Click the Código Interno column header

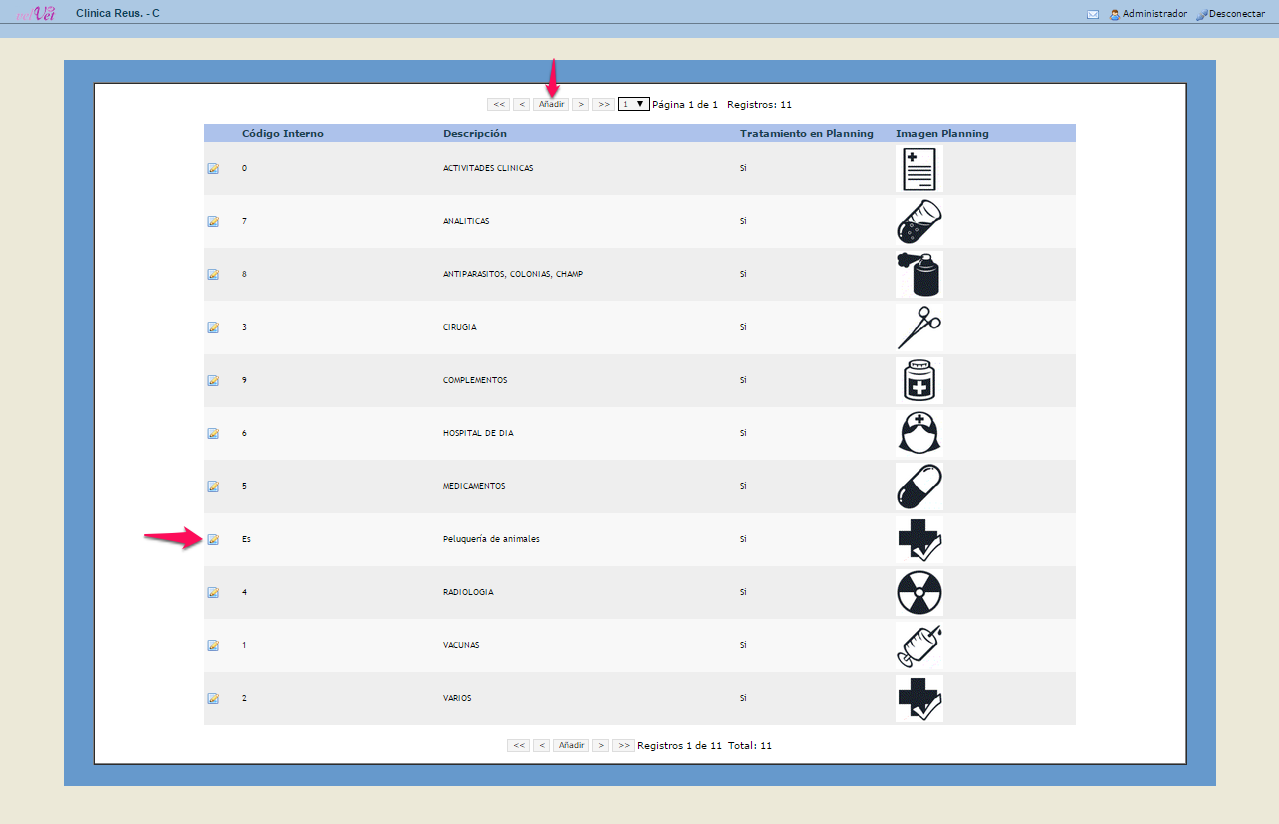pyautogui.click(x=283, y=134)
